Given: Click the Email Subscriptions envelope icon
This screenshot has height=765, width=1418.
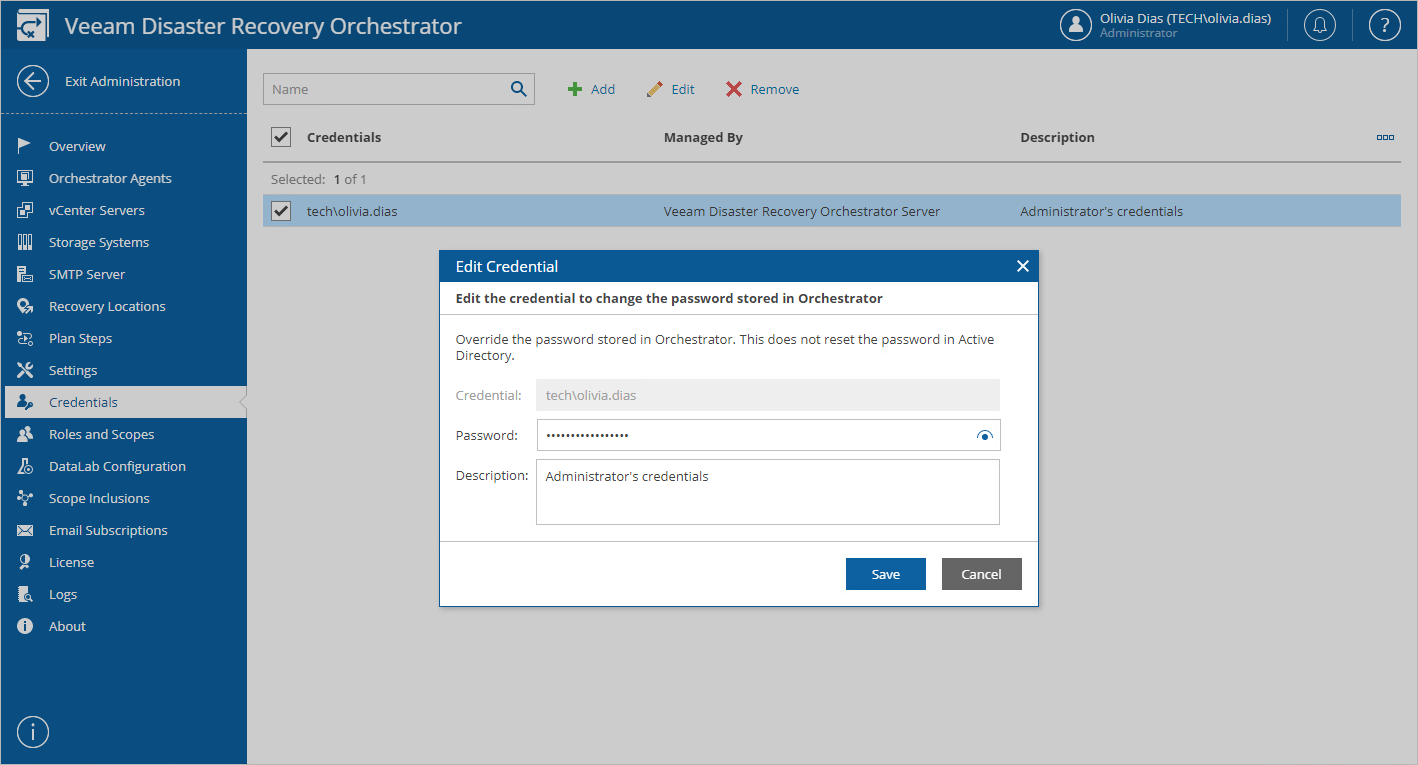Looking at the screenshot, I should pos(25,530).
